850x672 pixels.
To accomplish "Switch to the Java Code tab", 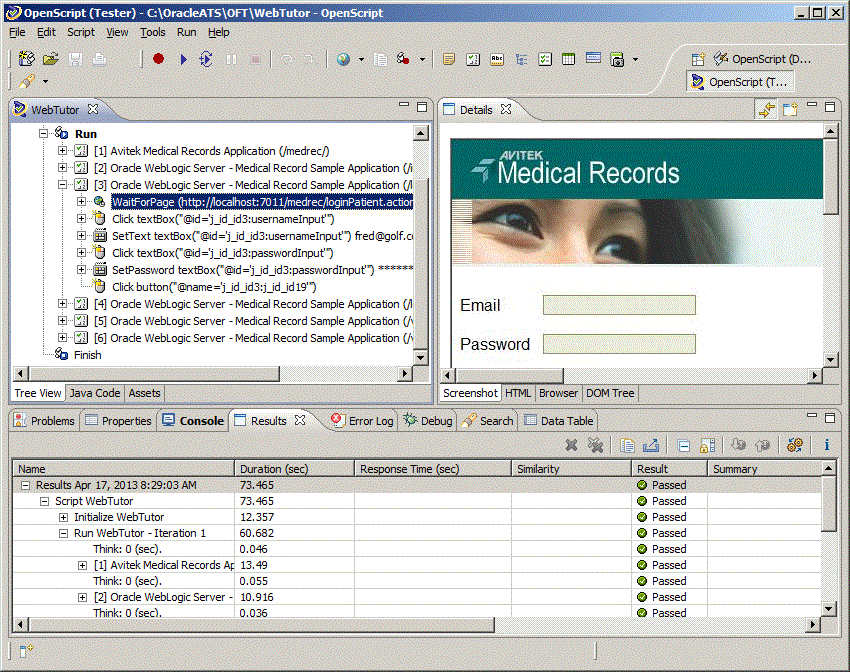I will tap(95, 394).
